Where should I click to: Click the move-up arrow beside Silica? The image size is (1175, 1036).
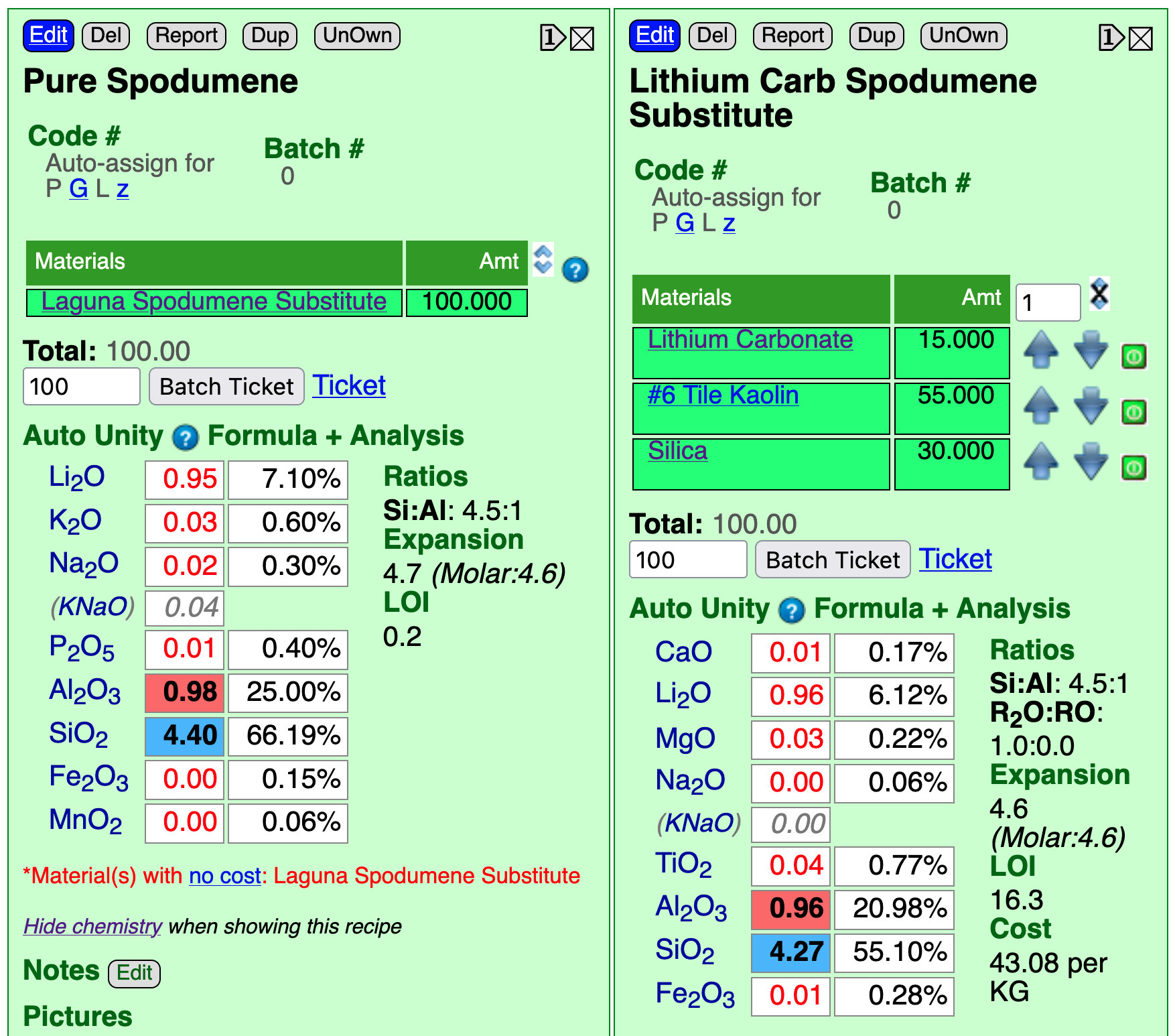1041,461
